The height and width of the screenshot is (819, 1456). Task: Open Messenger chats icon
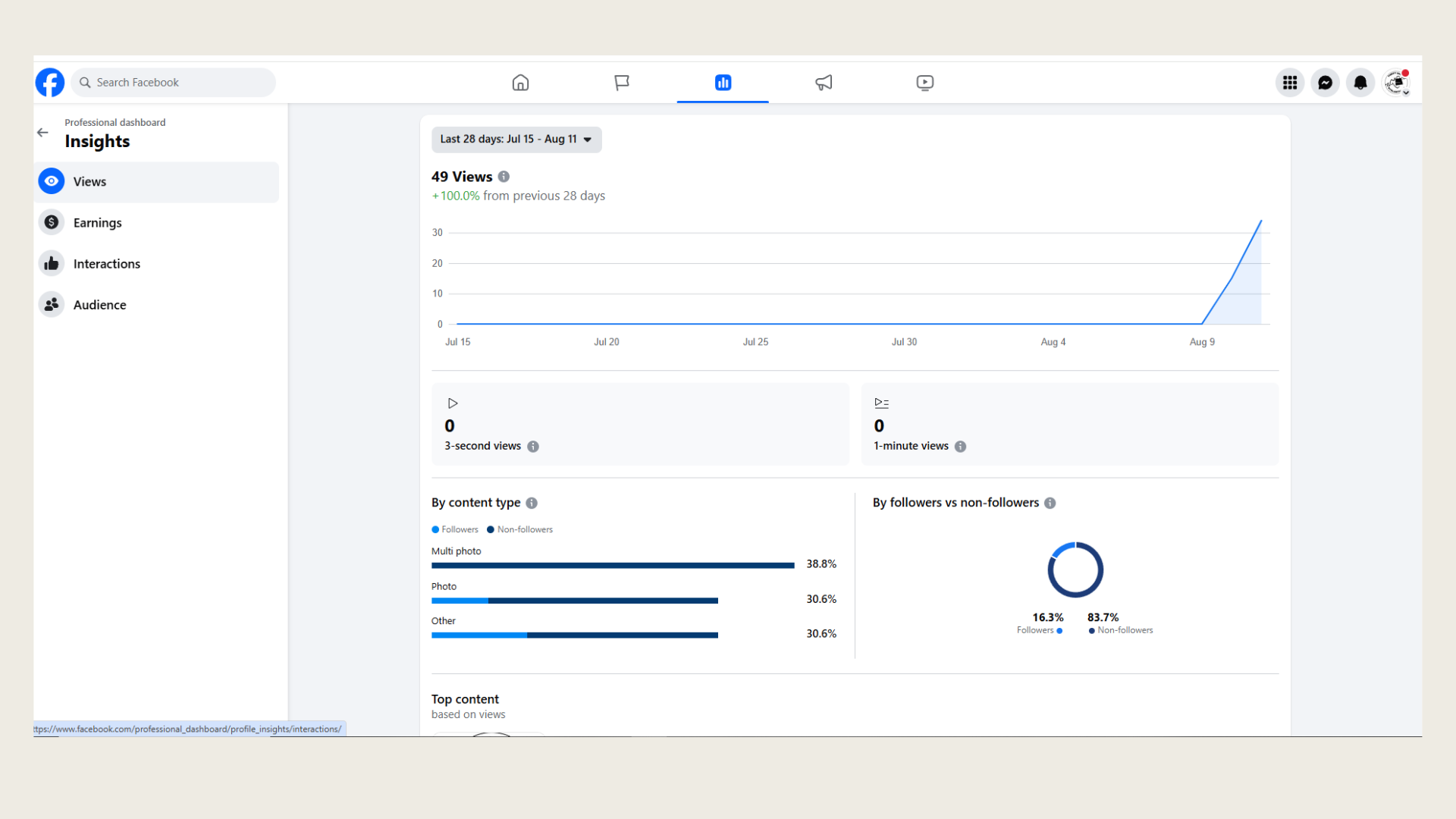click(x=1325, y=83)
